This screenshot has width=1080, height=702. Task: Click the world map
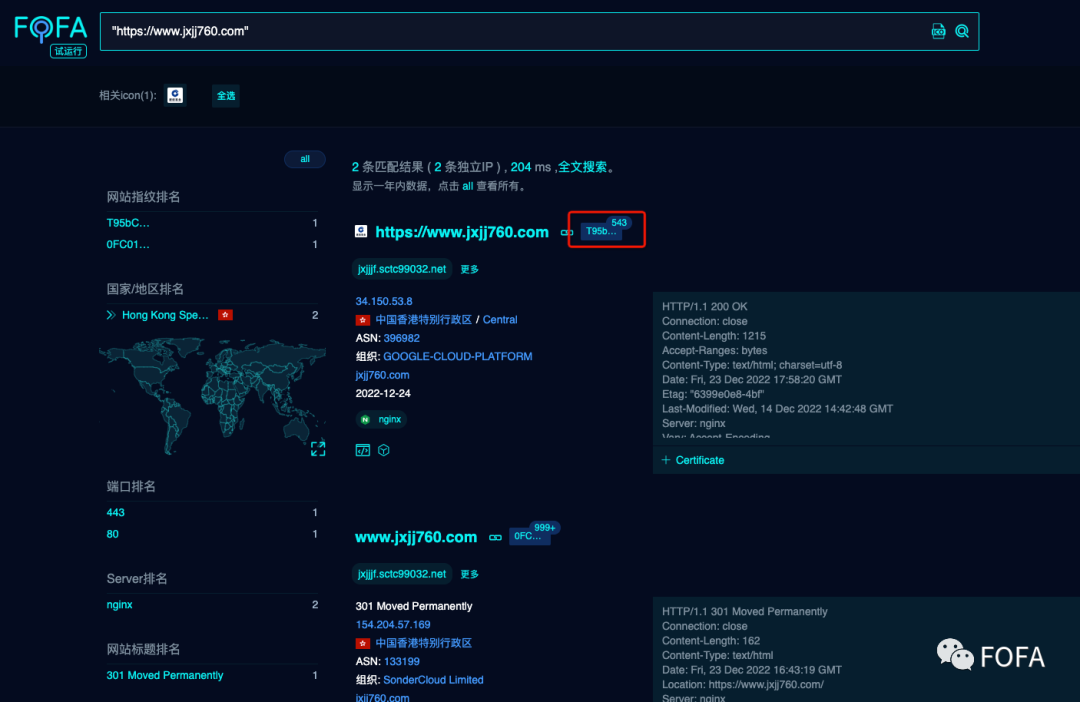pyautogui.click(x=212, y=395)
